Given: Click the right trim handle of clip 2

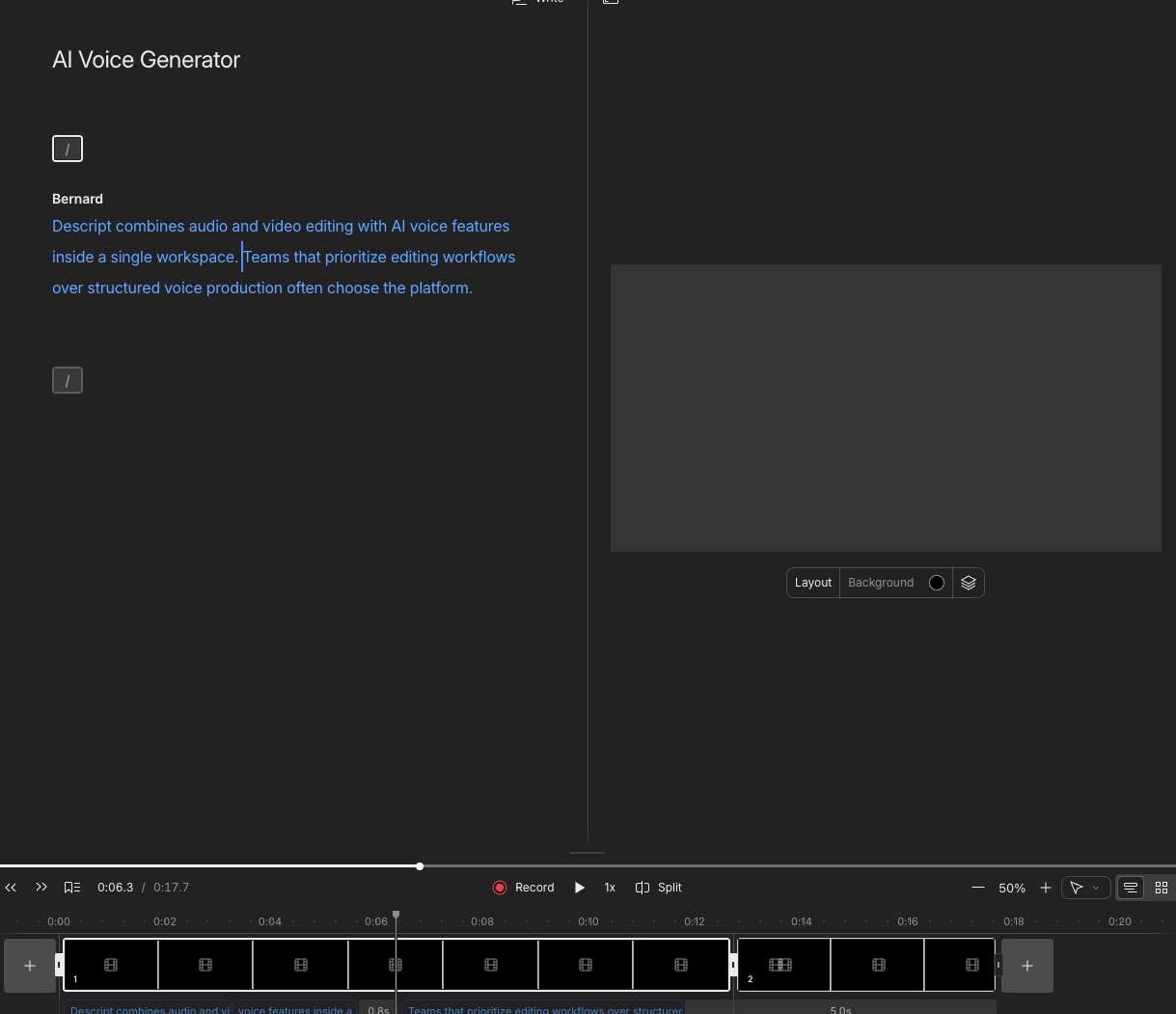Looking at the screenshot, I should (x=998, y=965).
